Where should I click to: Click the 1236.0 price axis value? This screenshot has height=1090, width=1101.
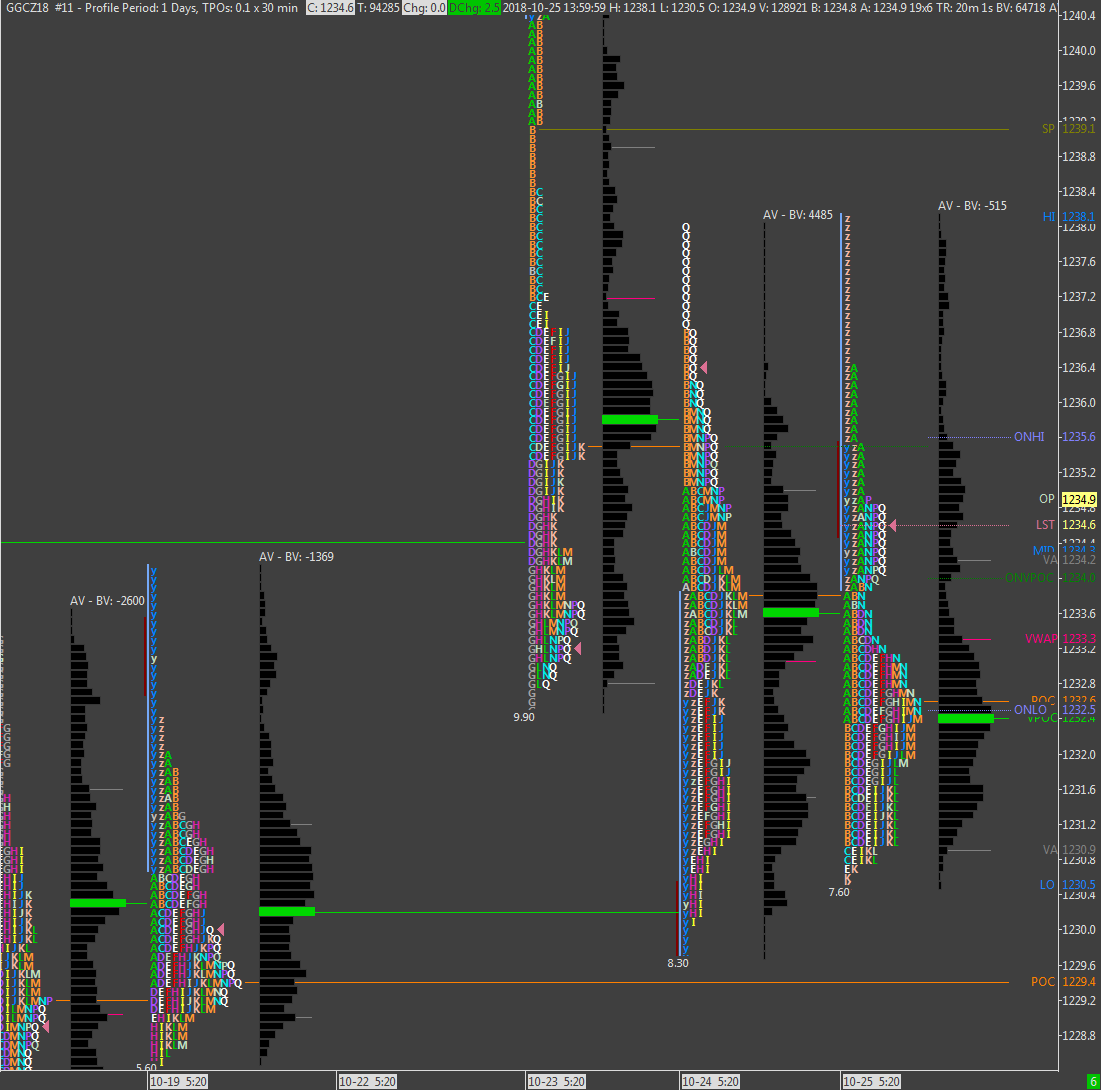point(1079,402)
